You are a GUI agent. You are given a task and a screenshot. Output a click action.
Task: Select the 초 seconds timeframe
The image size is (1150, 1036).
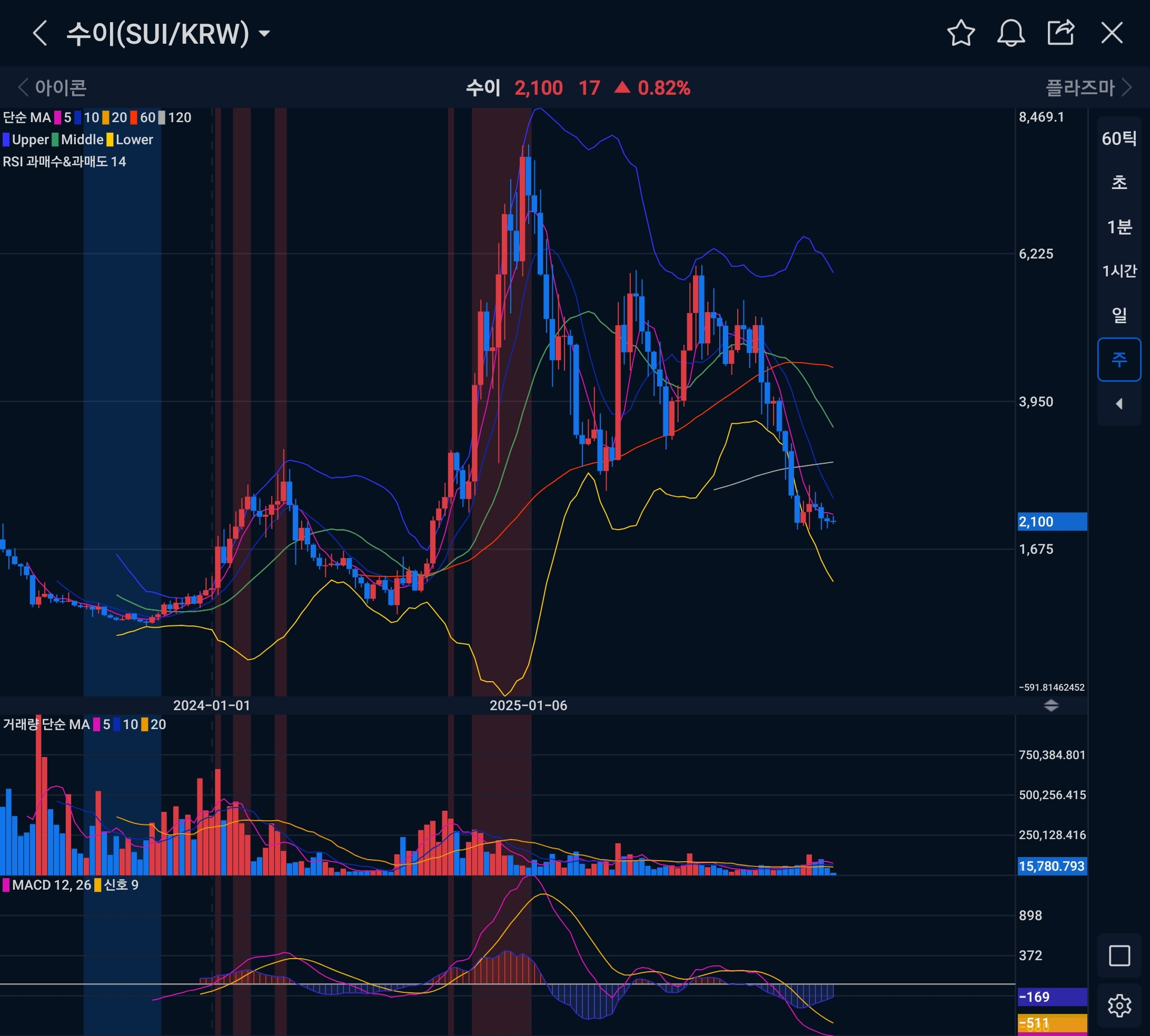[1119, 183]
